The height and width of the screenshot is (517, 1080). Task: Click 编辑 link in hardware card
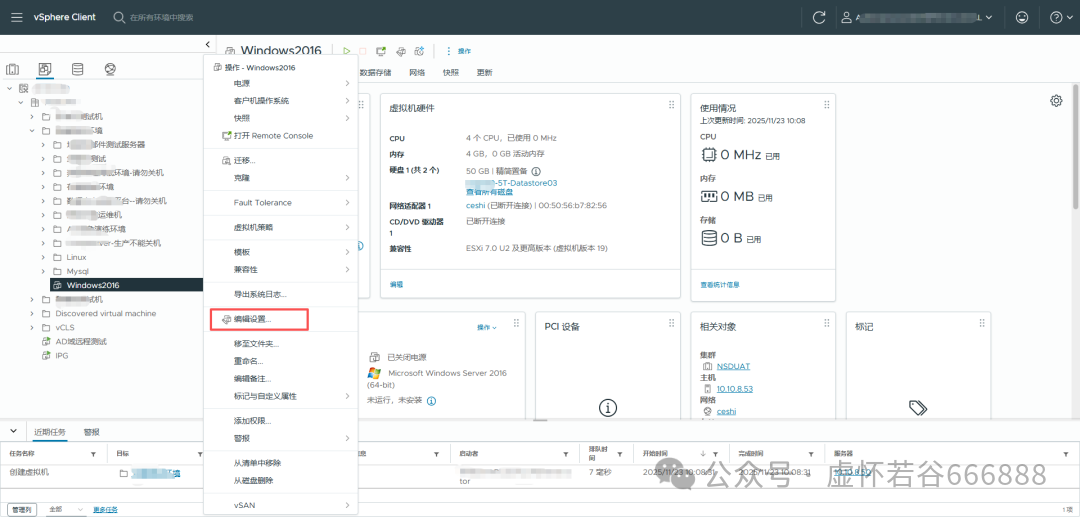point(396,284)
